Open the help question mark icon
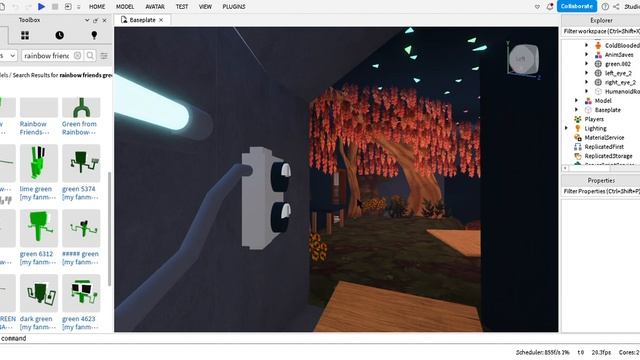This screenshot has height=360, width=640. [x=605, y=7]
